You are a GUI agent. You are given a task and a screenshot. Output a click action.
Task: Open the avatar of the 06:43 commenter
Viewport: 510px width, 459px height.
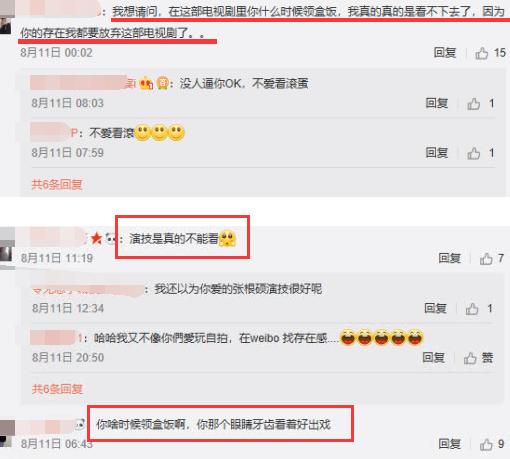point(7,433)
